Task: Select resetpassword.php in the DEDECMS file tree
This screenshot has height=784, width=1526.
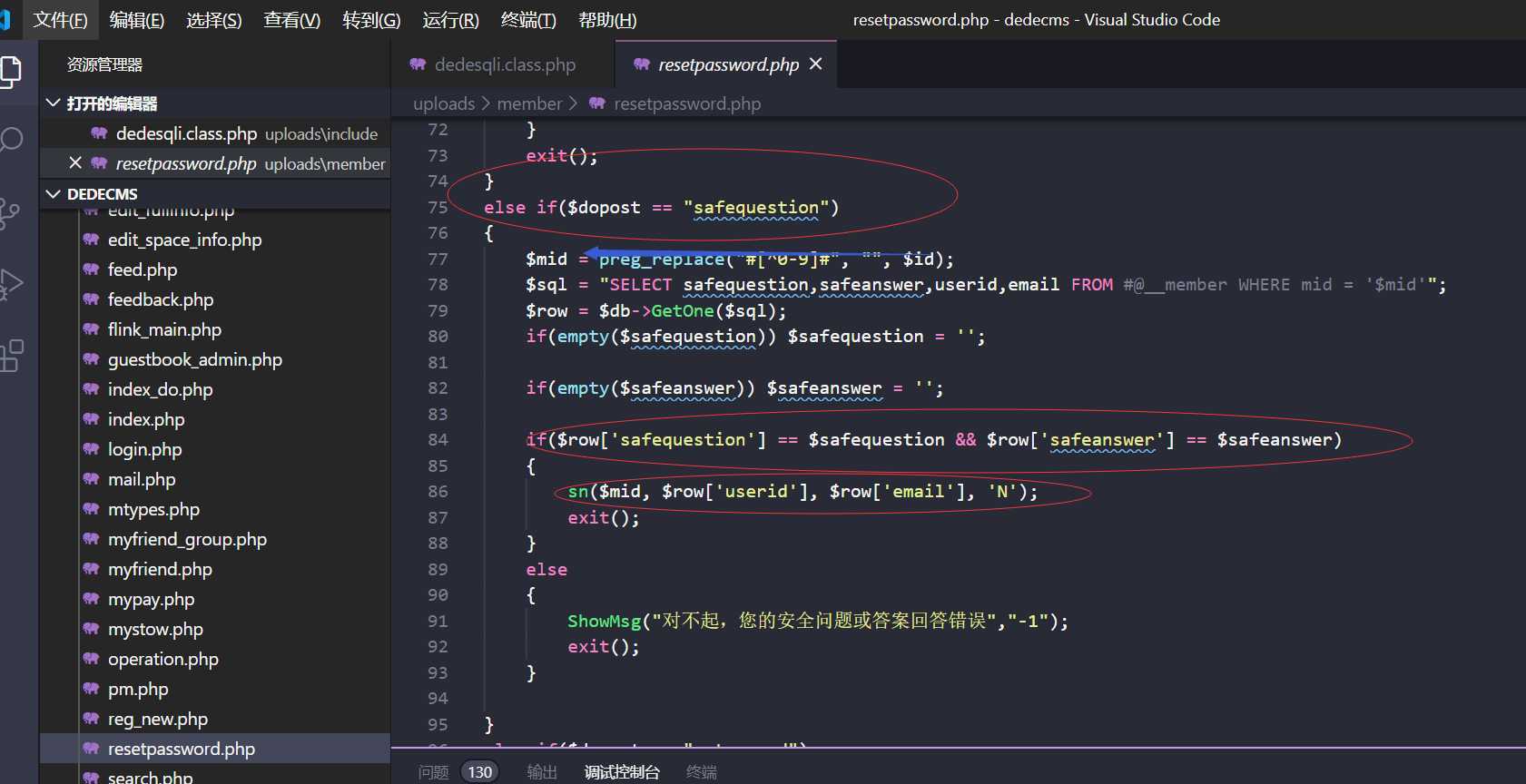Action: click(x=215, y=749)
